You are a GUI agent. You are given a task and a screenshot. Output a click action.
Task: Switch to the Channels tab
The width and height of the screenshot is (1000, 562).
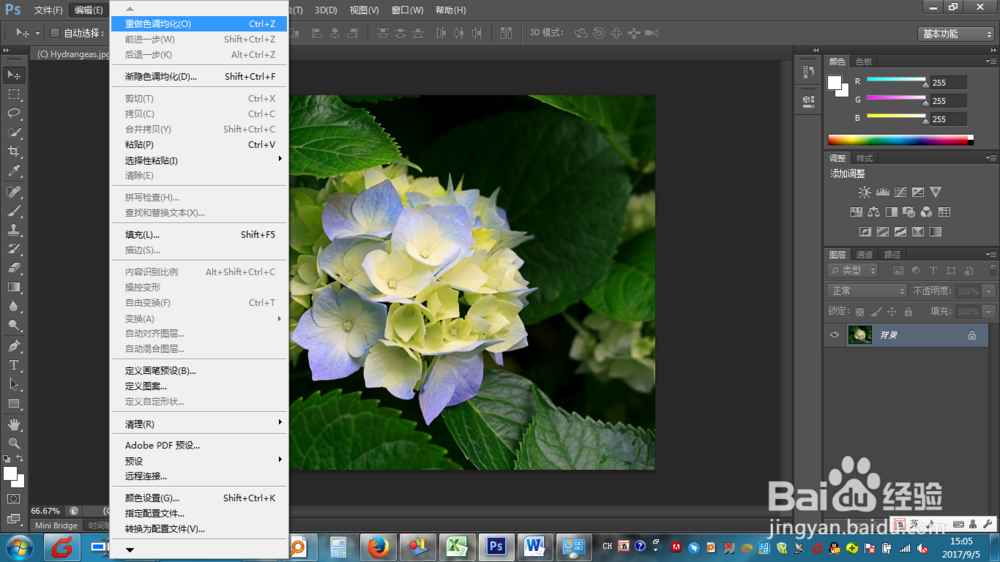(x=864, y=255)
